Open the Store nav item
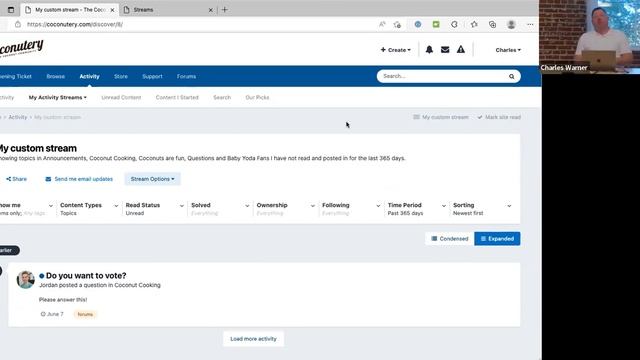 pyautogui.click(x=121, y=76)
